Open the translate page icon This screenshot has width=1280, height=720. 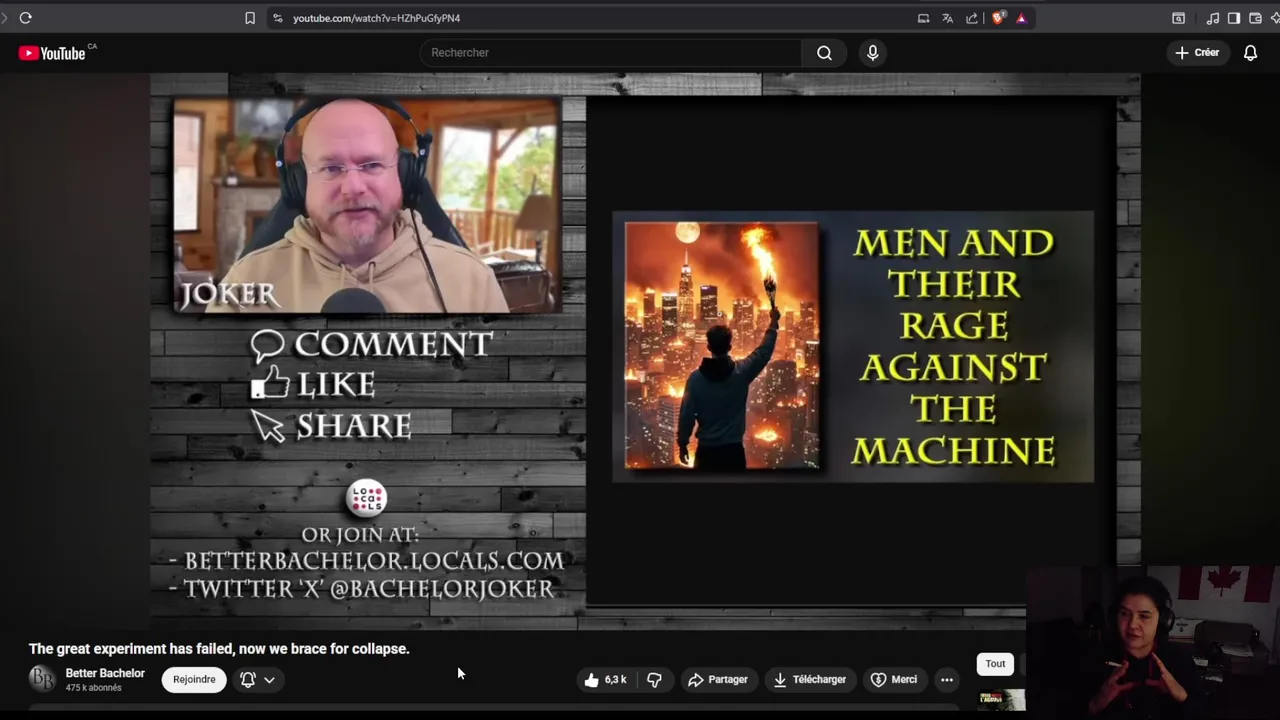947,18
